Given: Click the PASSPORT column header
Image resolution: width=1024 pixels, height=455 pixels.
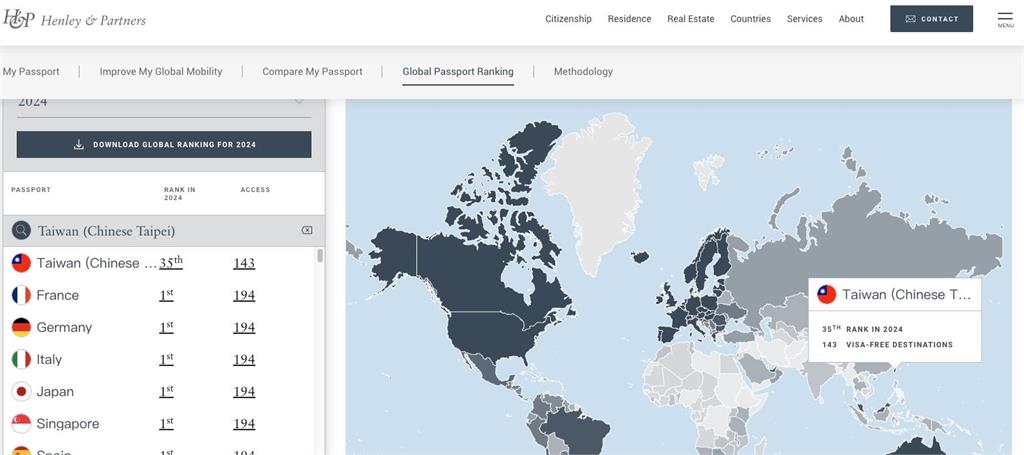Looking at the screenshot, I should point(31,190).
